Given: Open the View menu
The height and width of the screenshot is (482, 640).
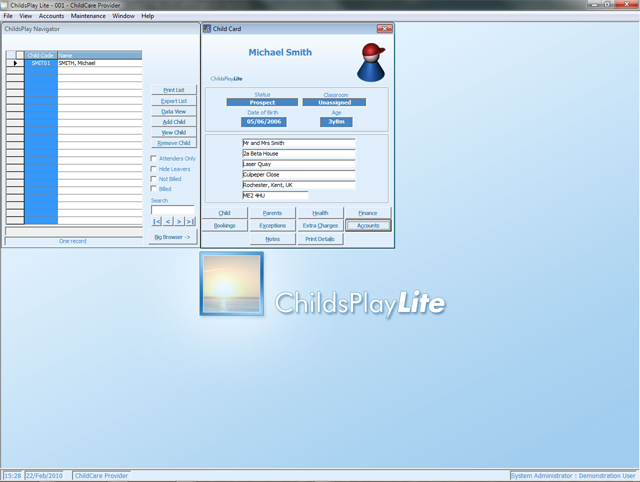Looking at the screenshot, I should 25,16.
